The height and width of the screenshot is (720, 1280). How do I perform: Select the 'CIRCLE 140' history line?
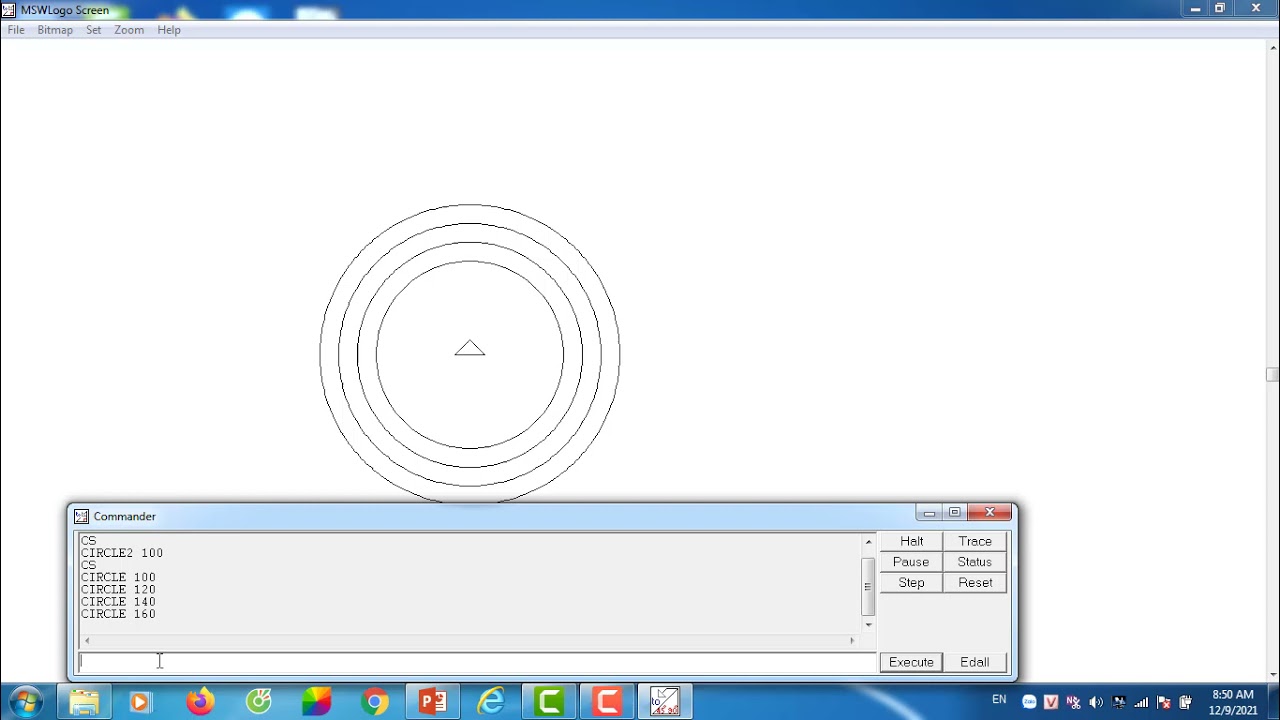(x=118, y=602)
